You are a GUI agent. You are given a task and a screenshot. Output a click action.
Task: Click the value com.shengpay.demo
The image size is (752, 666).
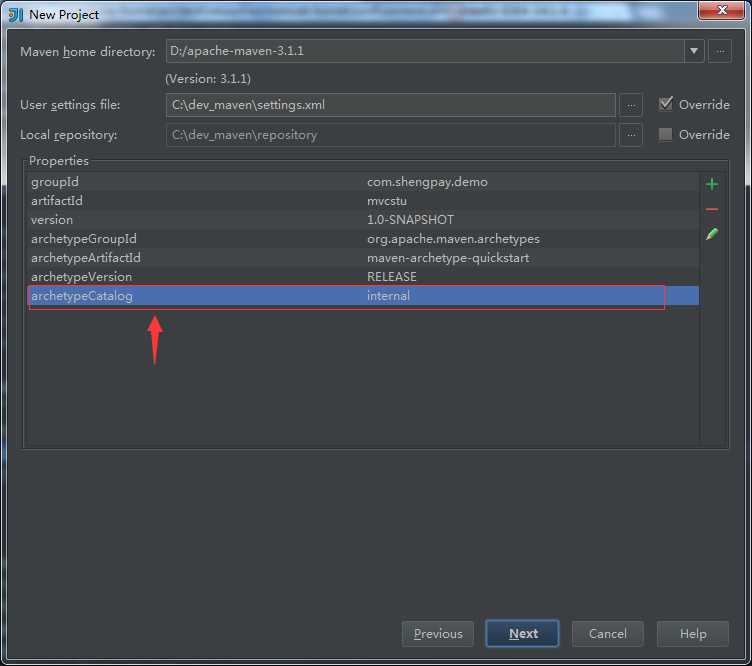coord(427,182)
